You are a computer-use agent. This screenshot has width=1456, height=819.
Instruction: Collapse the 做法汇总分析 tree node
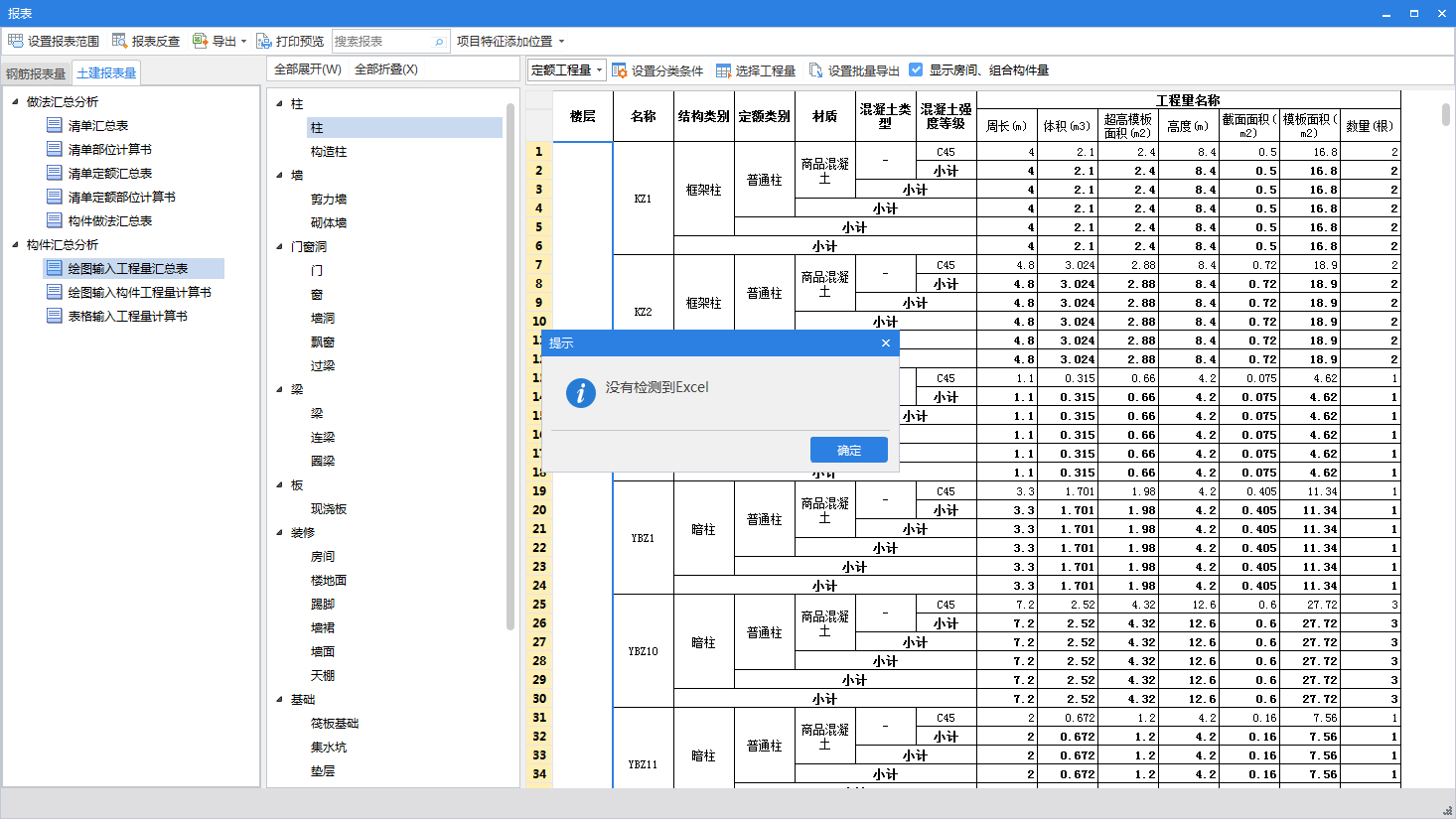[x=15, y=101]
